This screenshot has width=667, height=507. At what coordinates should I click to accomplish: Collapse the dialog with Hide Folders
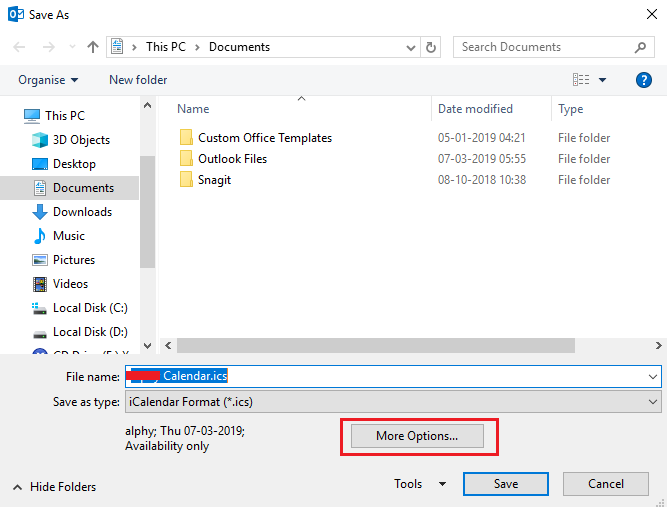(x=55, y=487)
